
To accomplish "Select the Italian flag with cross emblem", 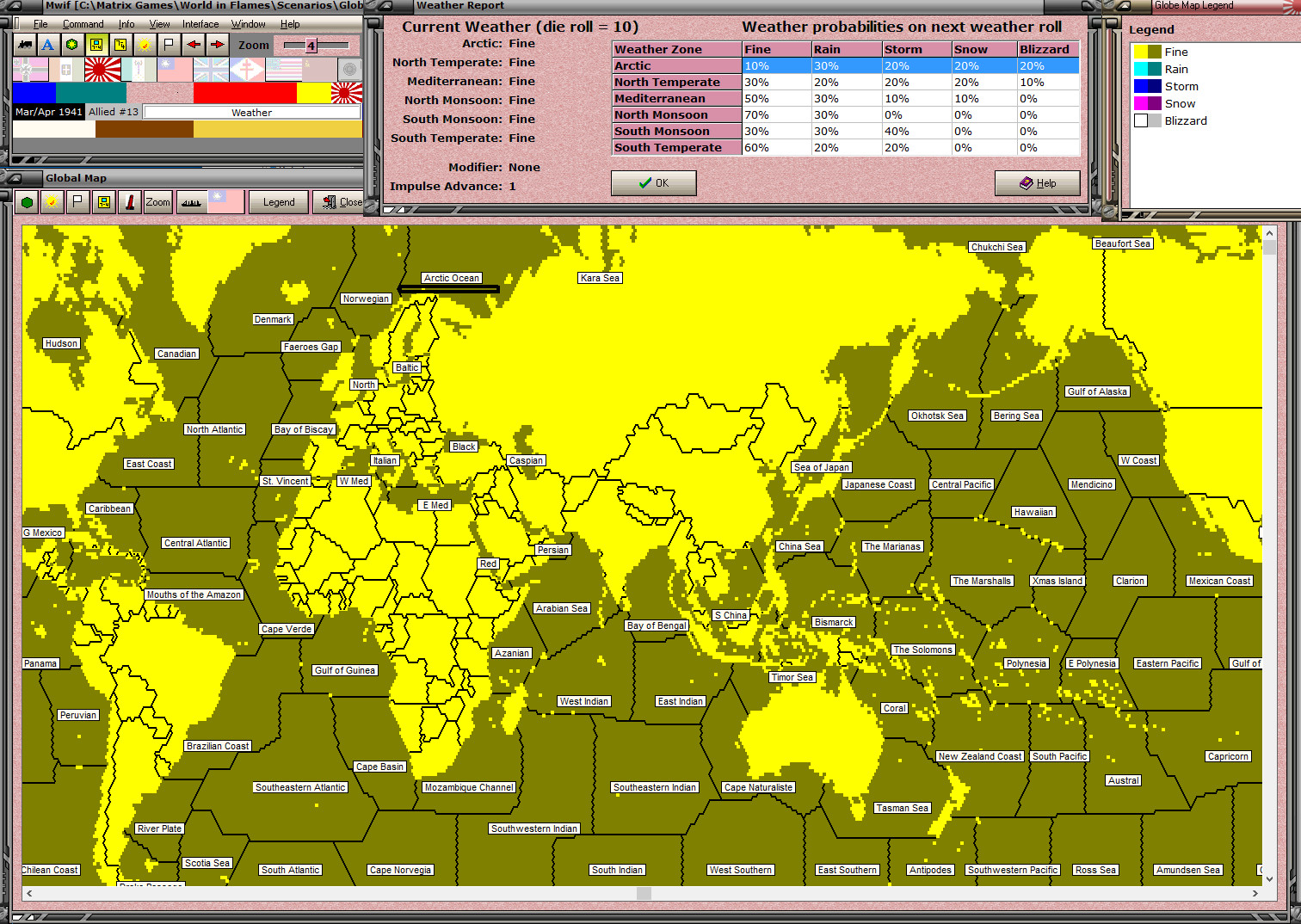I will coord(66,70).
